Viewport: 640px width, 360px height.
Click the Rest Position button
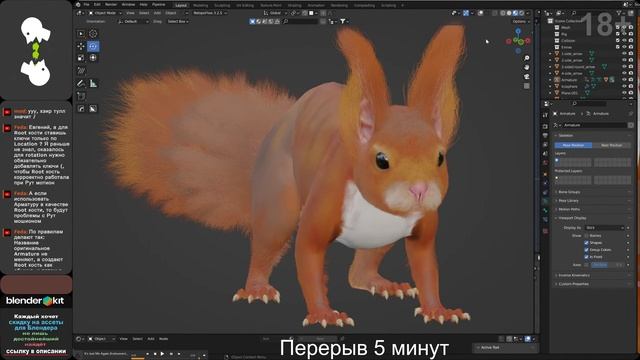(x=611, y=145)
